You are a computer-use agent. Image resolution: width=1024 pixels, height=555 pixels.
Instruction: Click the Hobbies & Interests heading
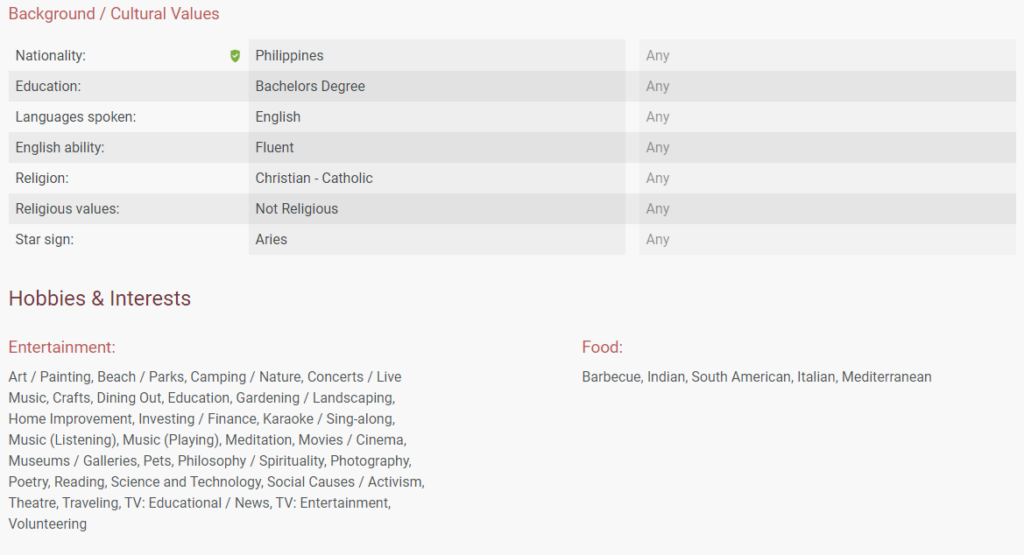point(100,298)
